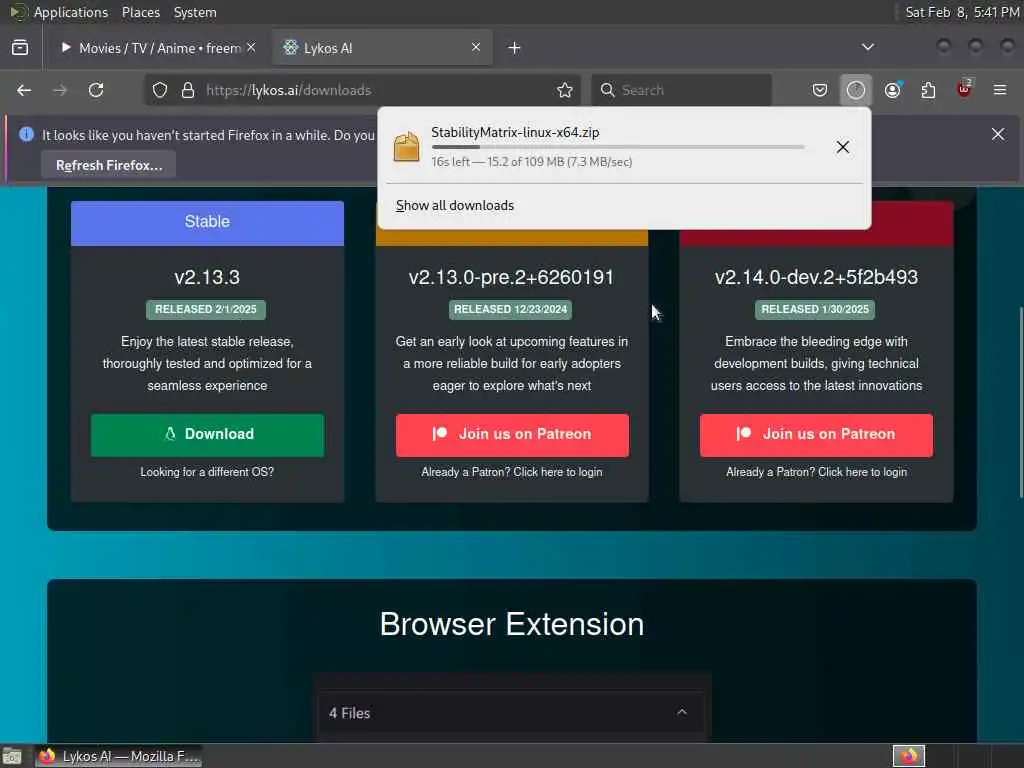Click Join us on Patreon for v2.14.0-dev.2
Image resolution: width=1024 pixels, height=768 pixels.
816,434
